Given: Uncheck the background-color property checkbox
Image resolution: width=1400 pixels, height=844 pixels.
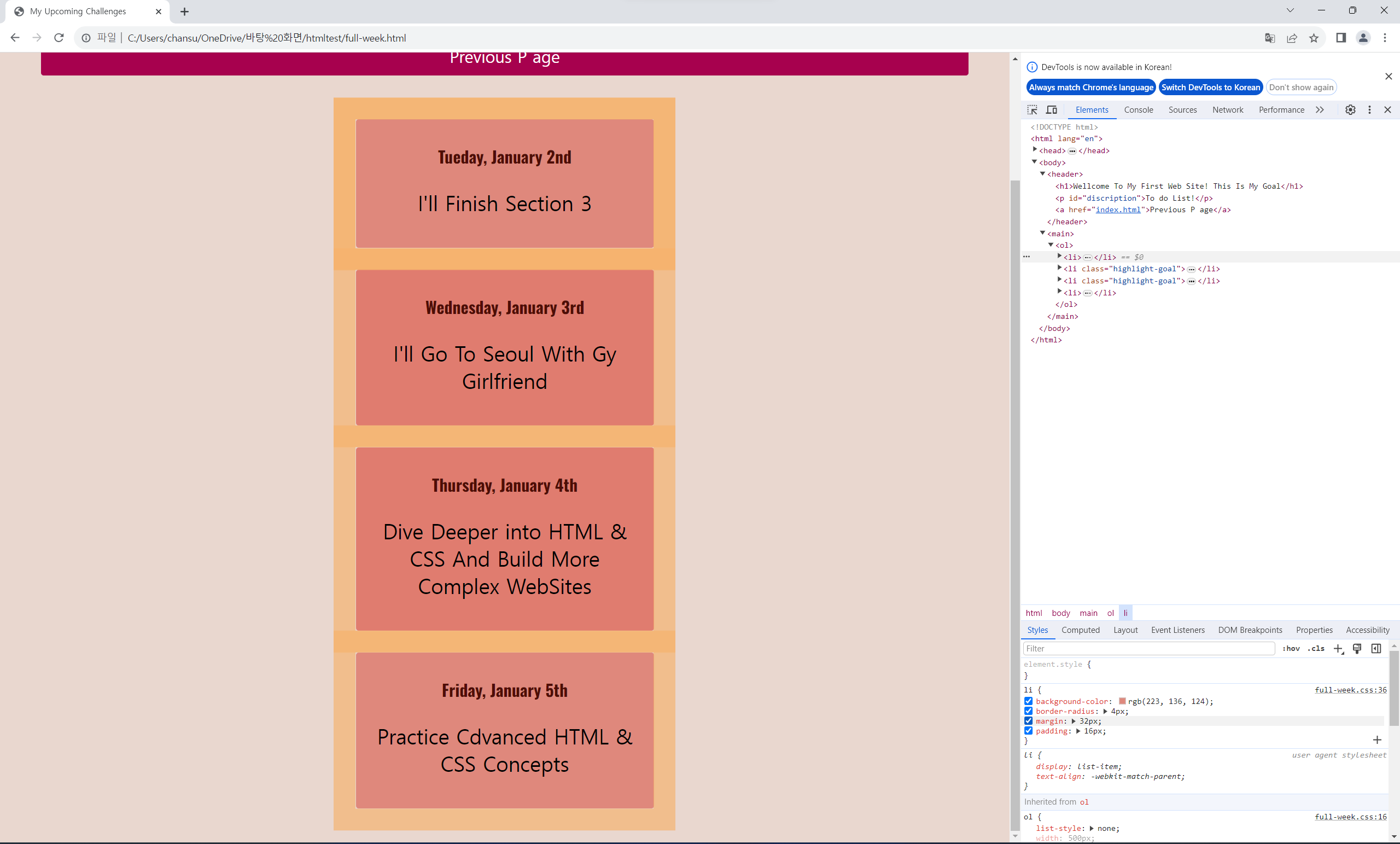Looking at the screenshot, I should [x=1029, y=701].
